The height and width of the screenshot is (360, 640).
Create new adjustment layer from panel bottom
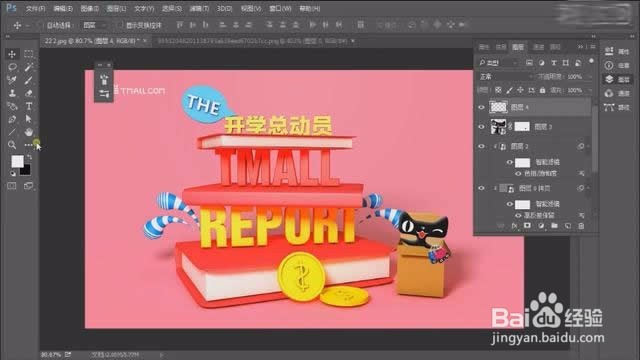[x=541, y=226]
